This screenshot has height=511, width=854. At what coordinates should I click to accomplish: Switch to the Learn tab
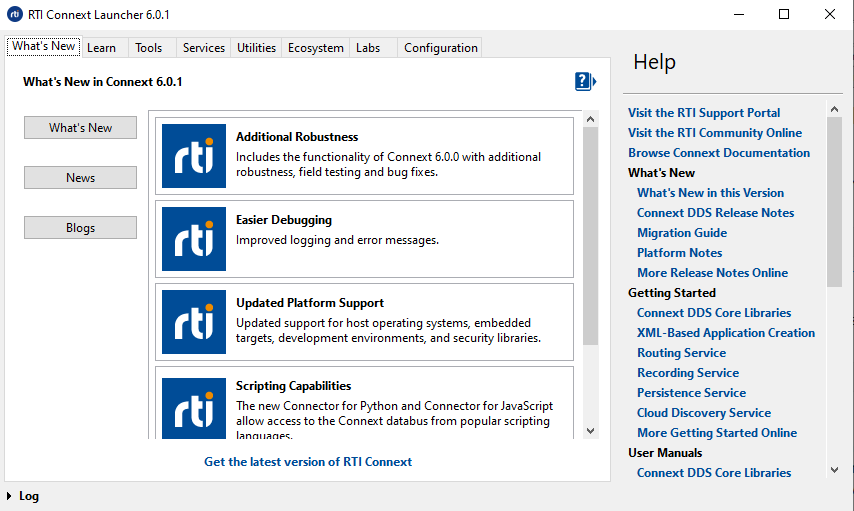pos(101,48)
